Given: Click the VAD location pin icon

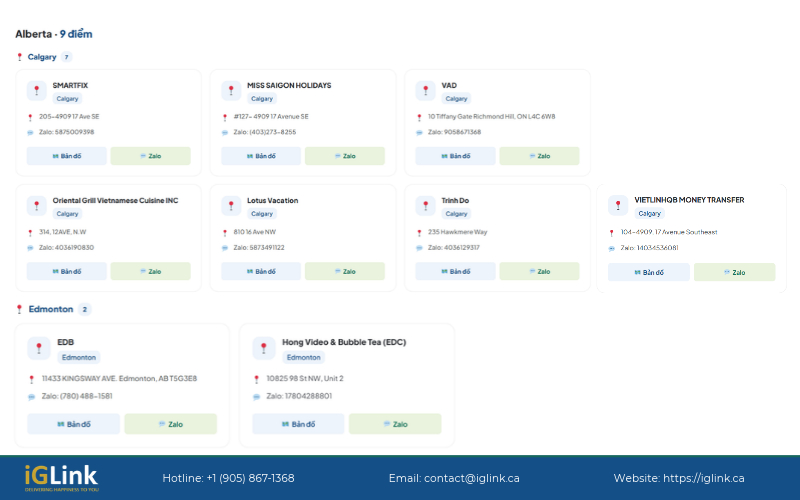Looking at the screenshot, I should (x=426, y=90).
